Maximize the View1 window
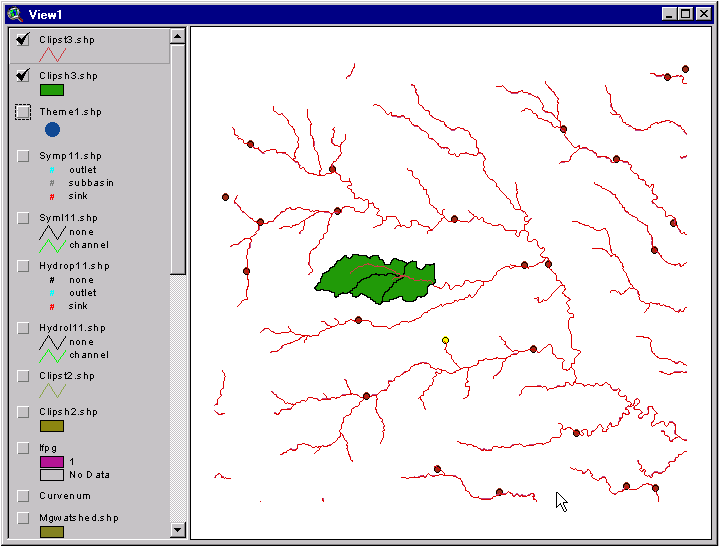 685,14
